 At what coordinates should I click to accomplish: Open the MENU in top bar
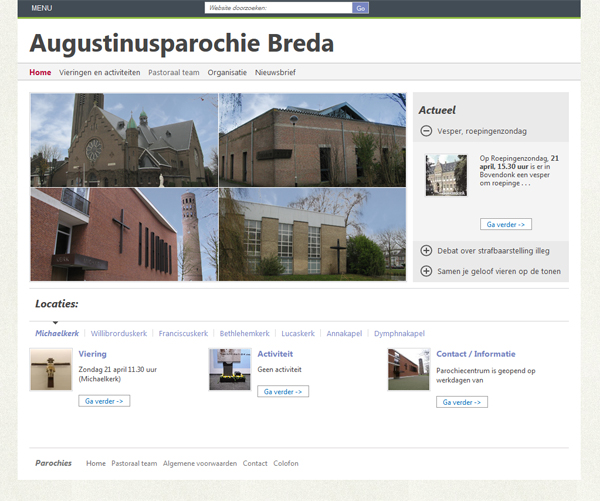click(43, 8)
